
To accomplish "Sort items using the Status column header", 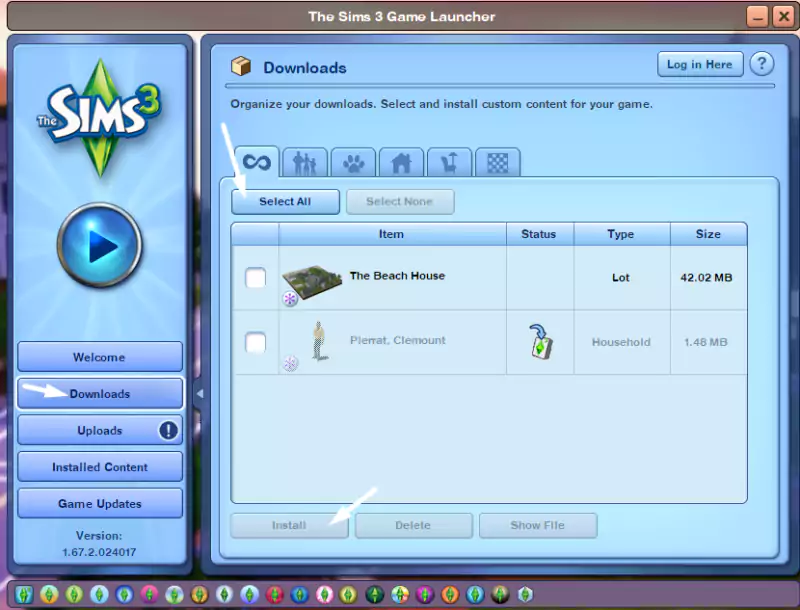I will coord(539,233).
